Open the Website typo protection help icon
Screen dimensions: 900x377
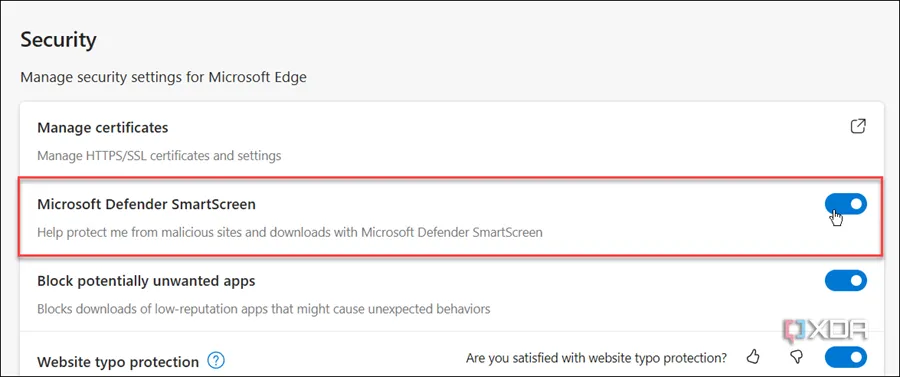tap(216, 361)
